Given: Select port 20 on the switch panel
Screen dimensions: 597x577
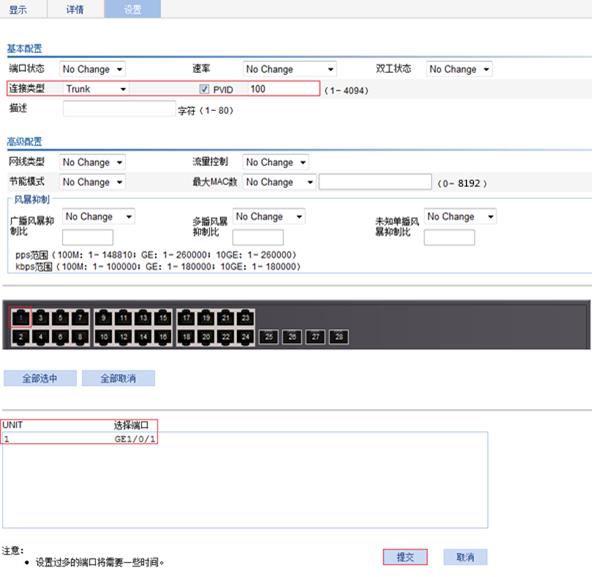Looking at the screenshot, I should [206, 337].
